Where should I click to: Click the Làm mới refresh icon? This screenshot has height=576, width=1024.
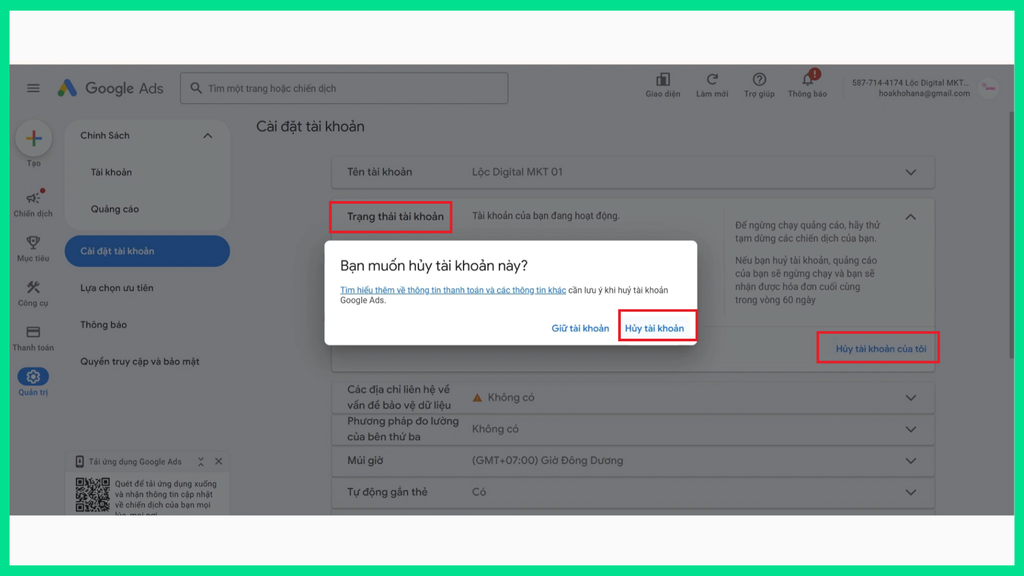coord(712,80)
